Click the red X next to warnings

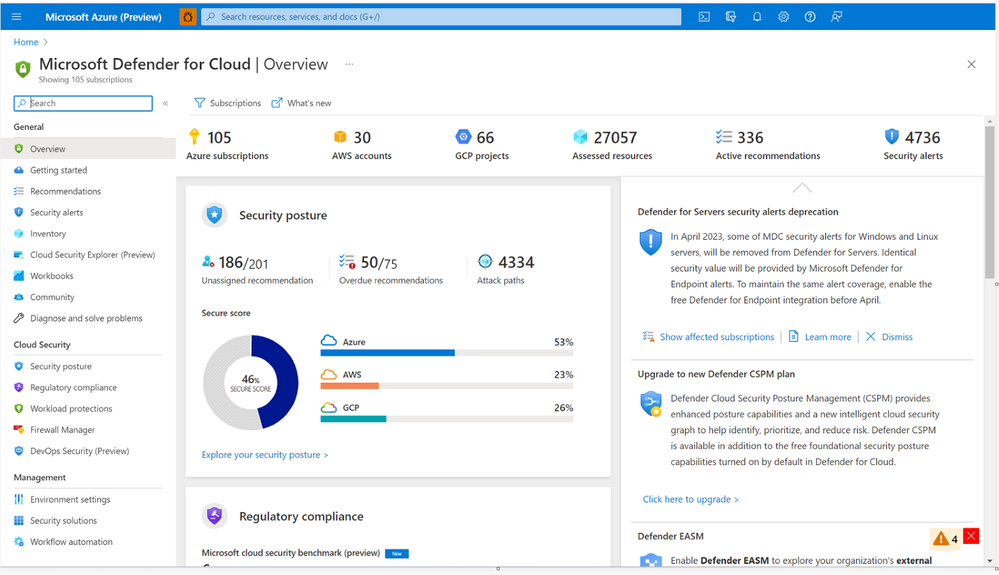point(971,536)
